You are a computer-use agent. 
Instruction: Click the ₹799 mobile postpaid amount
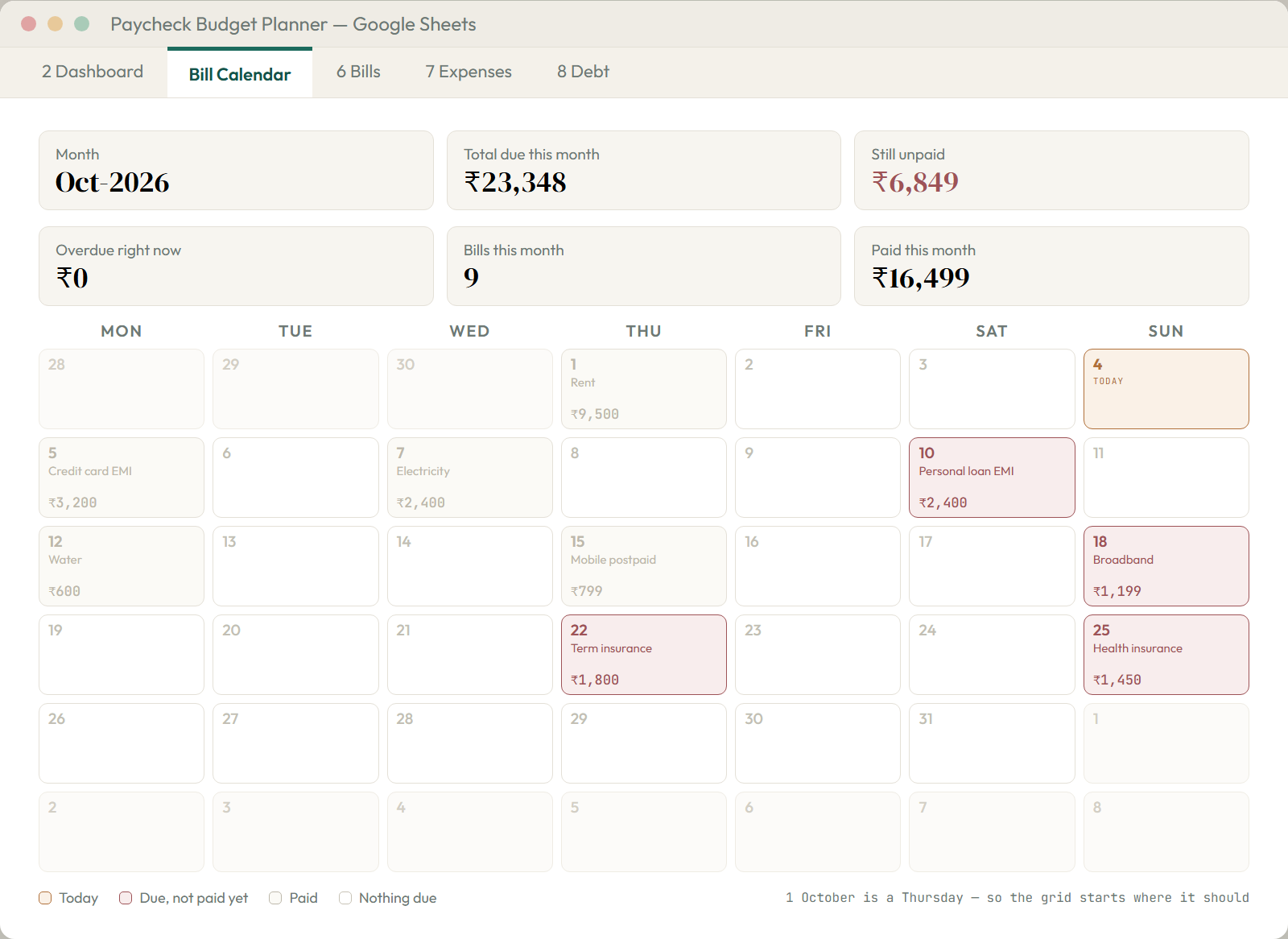coord(587,591)
